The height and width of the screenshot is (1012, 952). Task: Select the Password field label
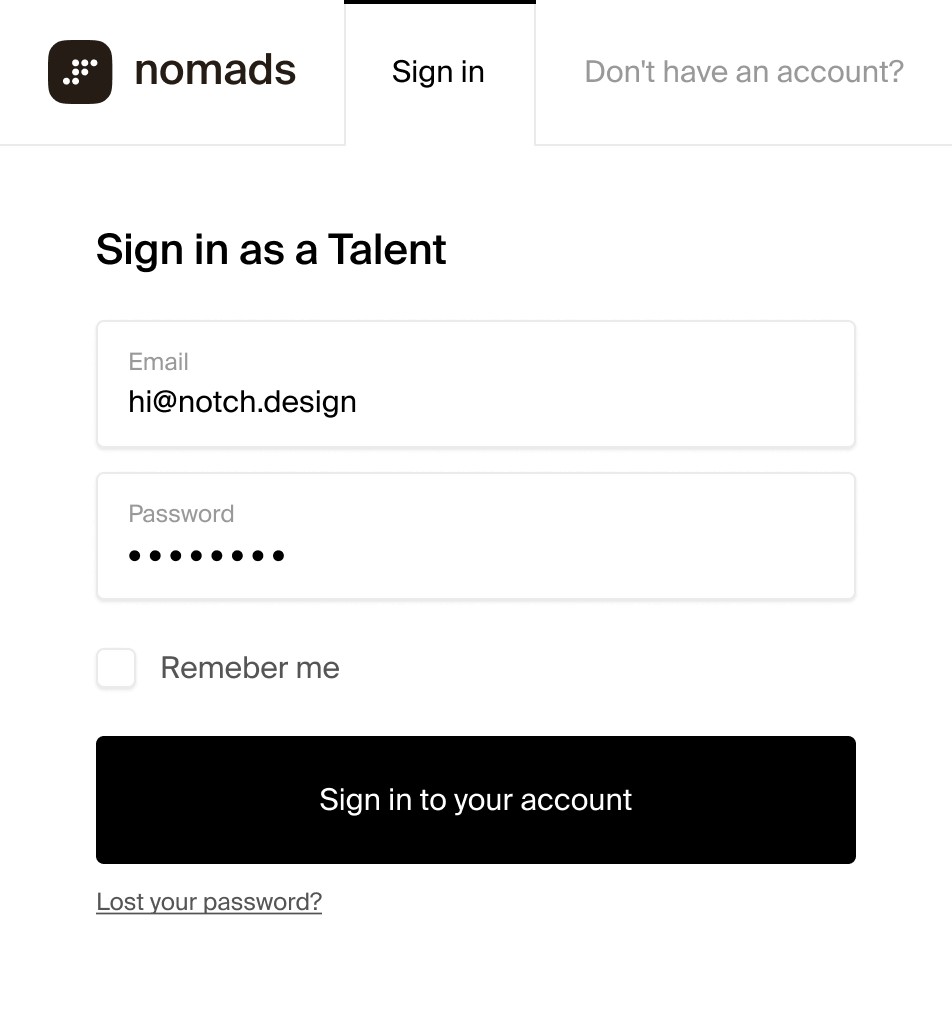[181, 514]
